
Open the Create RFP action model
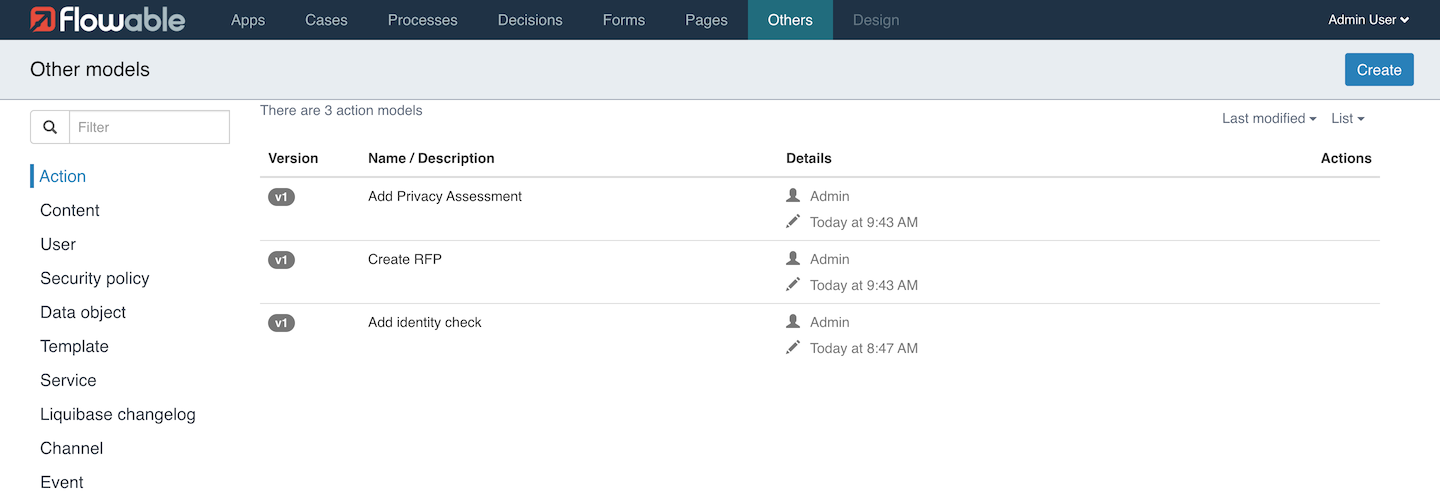405,259
